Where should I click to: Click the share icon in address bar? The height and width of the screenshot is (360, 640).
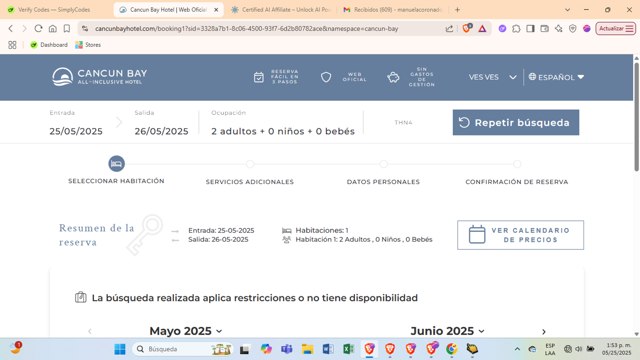tap(449, 29)
